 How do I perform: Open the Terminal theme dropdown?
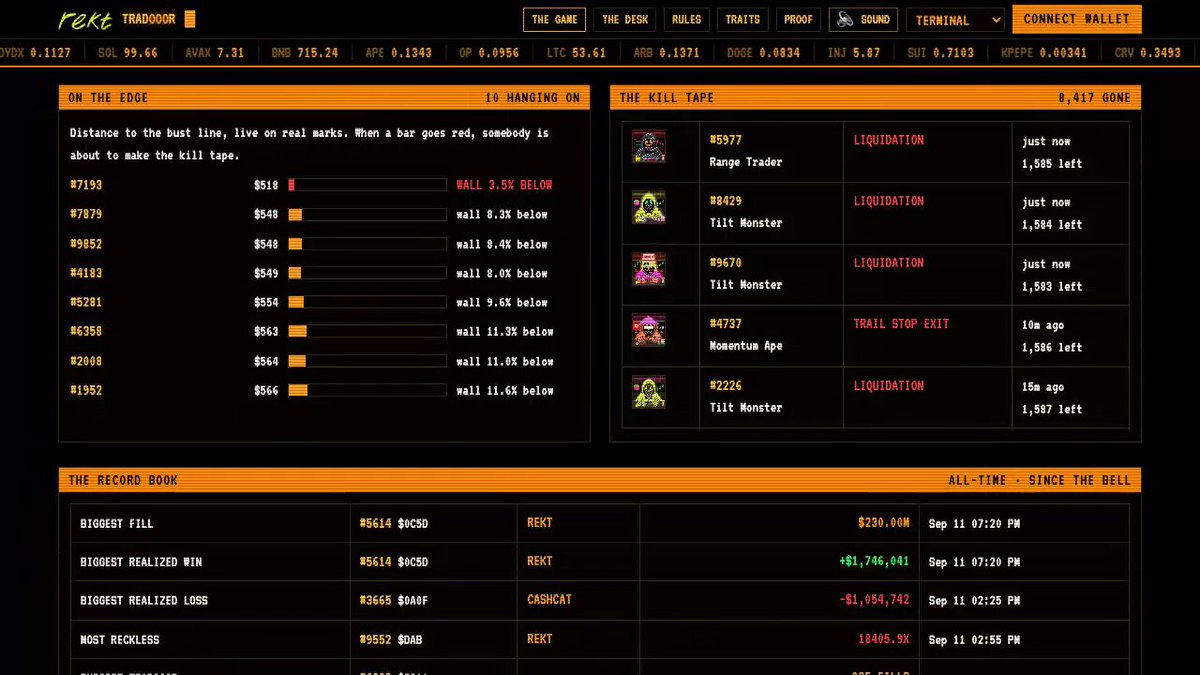tap(955, 20)
